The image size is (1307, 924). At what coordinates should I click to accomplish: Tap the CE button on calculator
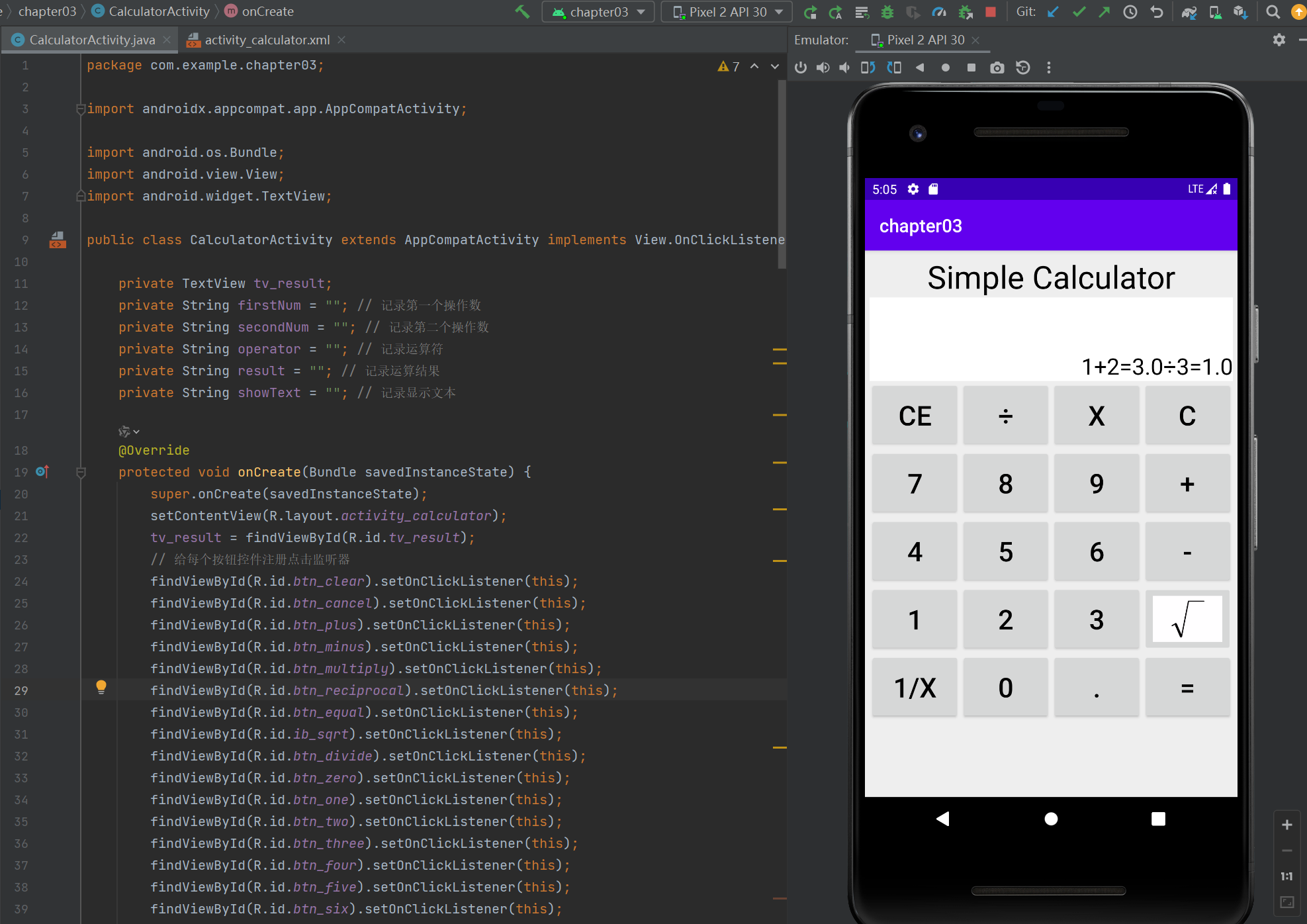tap(915, 416)
